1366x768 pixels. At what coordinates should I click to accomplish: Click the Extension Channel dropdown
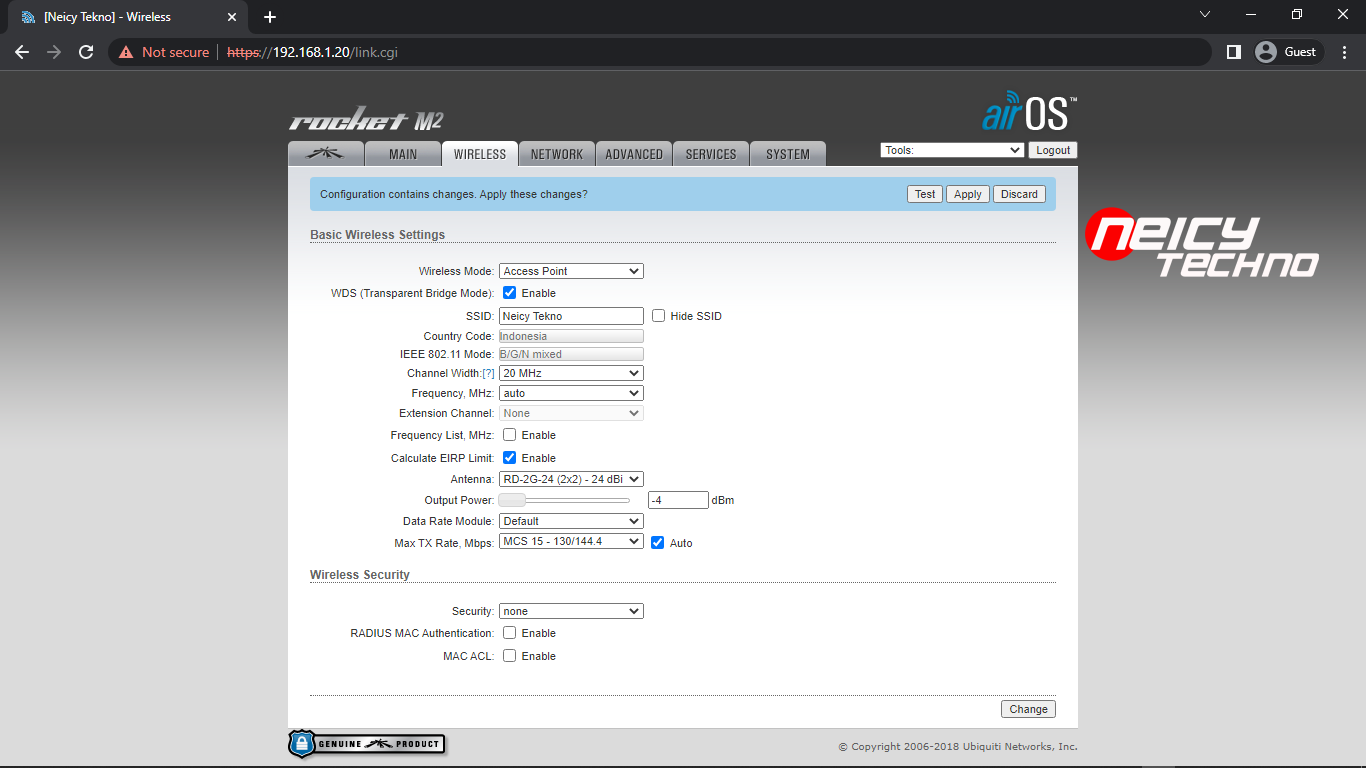571,413
